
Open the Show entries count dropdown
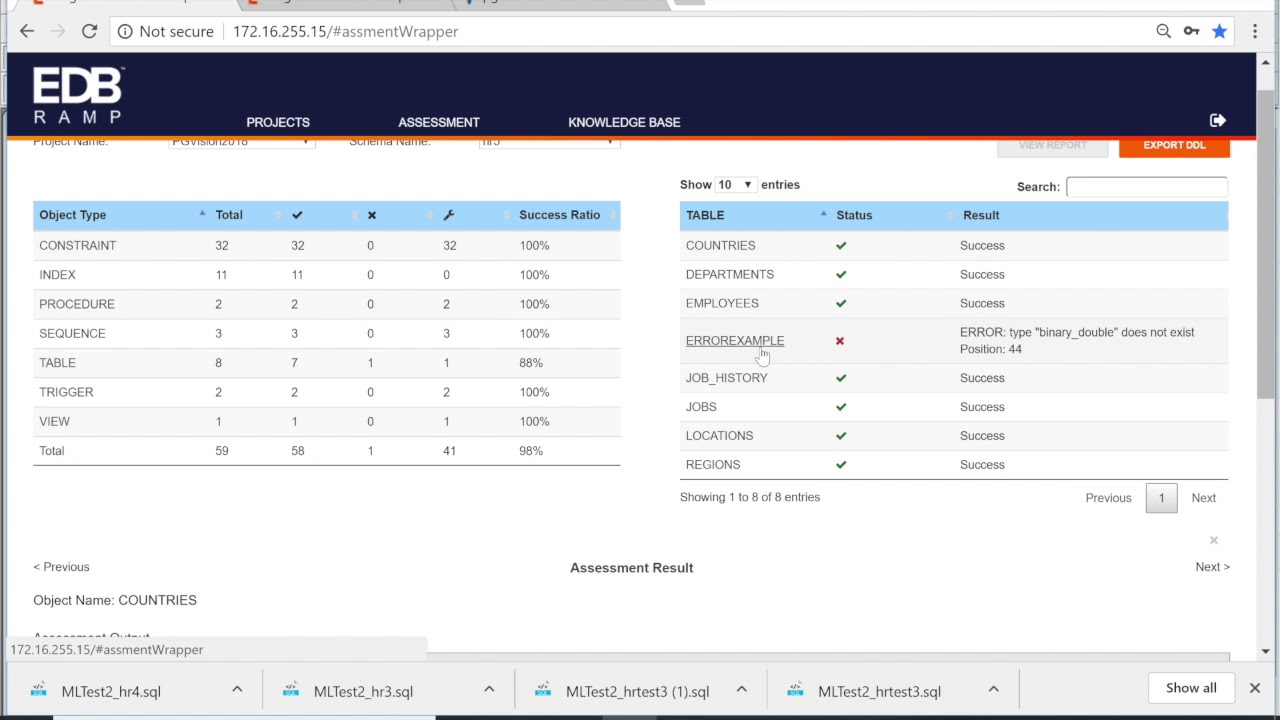click(735, 185)
